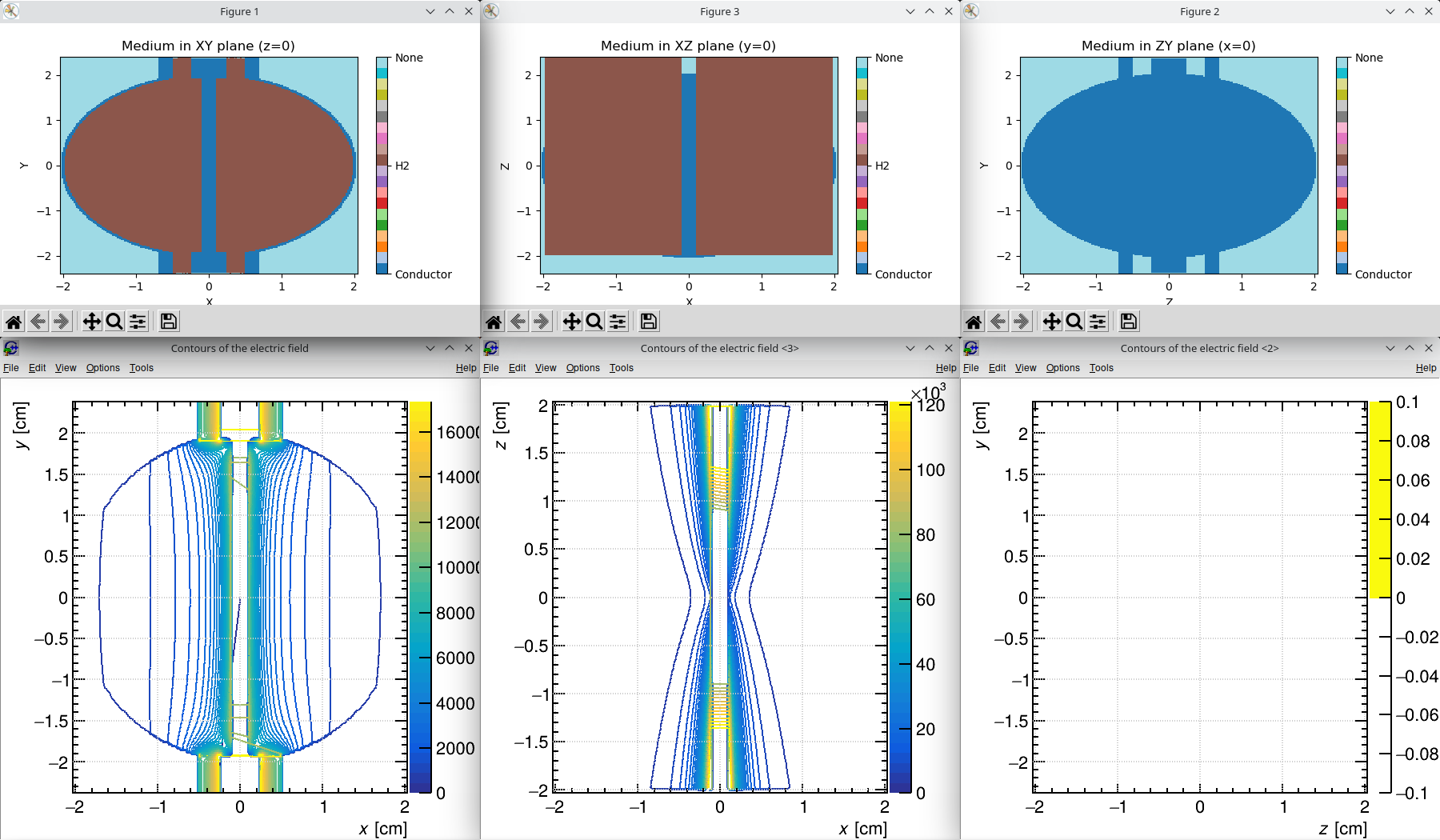This screenshot has width=1440, height=840.
Task: Click Home icon in Figure 2 toolbar
Action: pyautogui.click(x=974, y=322)
